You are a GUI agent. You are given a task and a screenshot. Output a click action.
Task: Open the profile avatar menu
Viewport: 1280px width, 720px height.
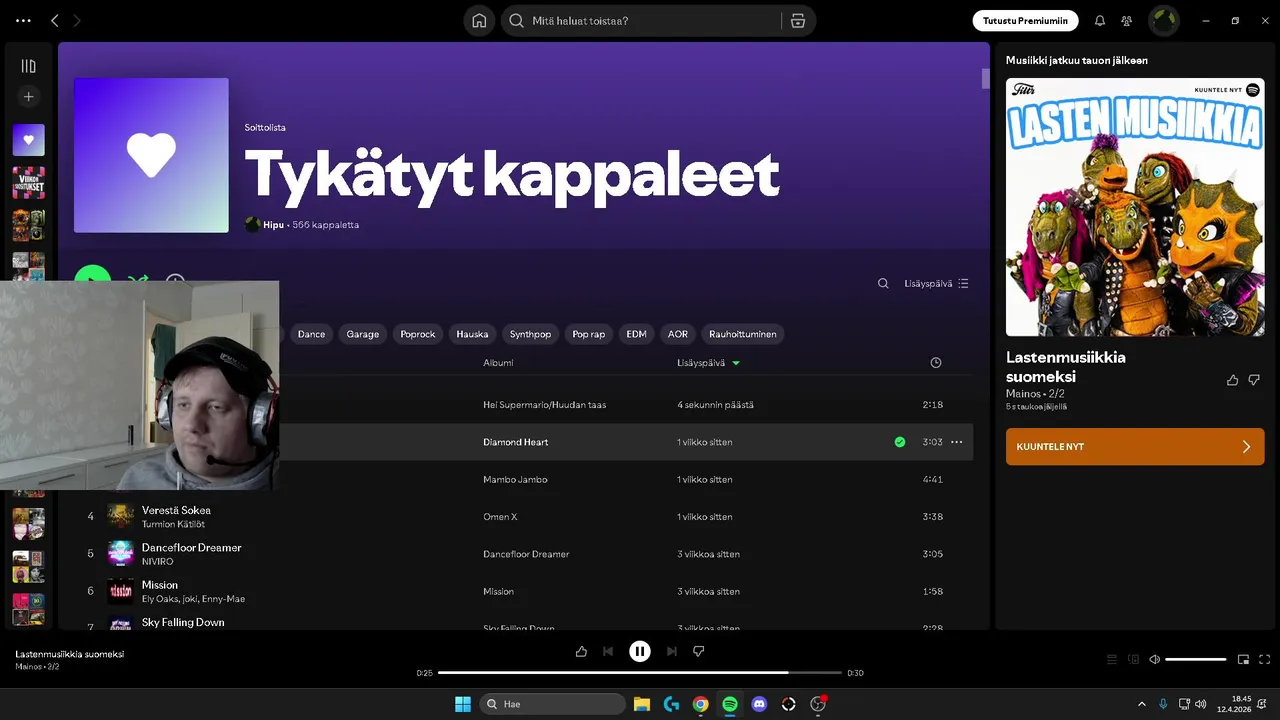tap(1163, 20)
